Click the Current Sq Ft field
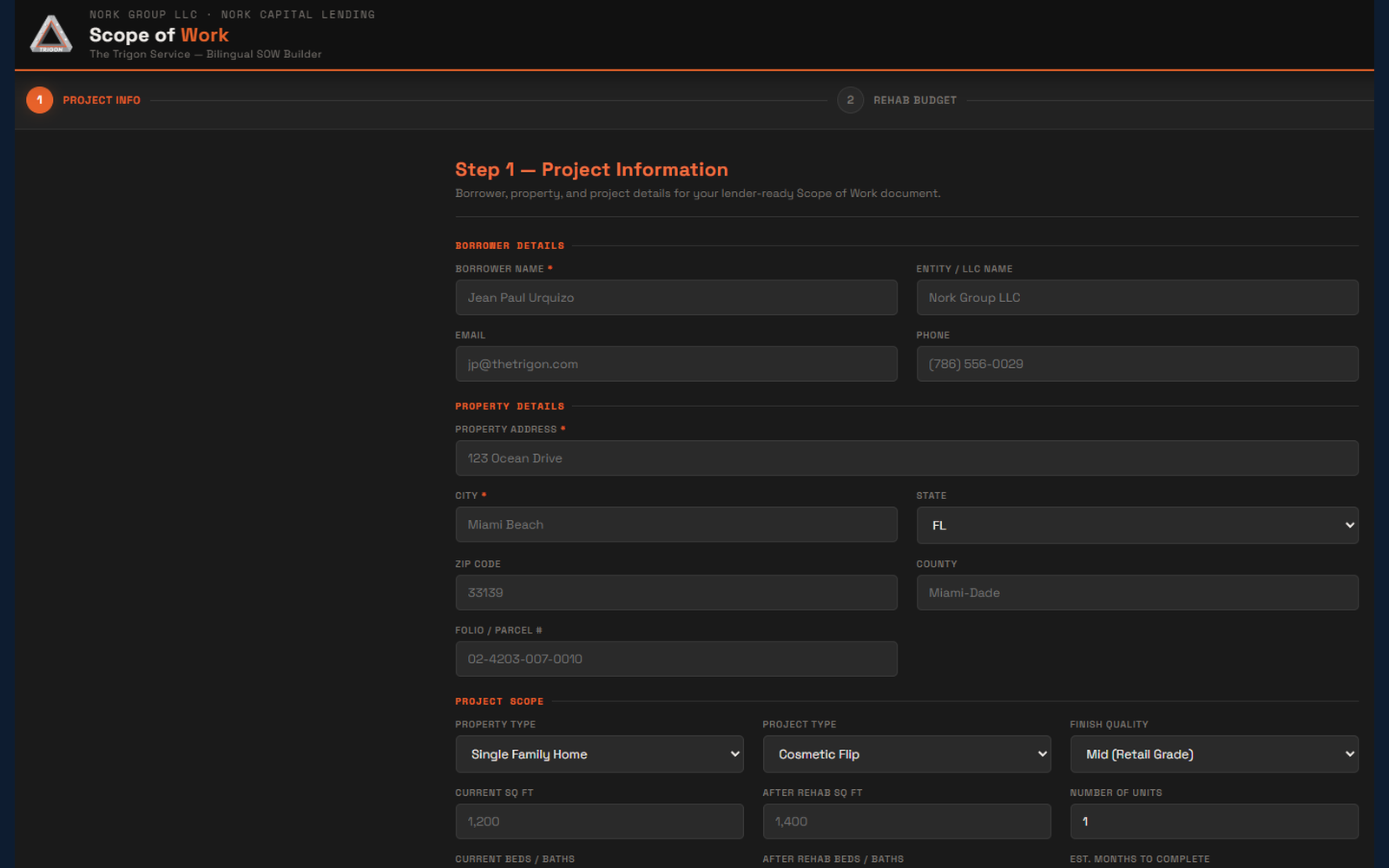This screenshot has width=1389, height=868. [x=600, y=821]
